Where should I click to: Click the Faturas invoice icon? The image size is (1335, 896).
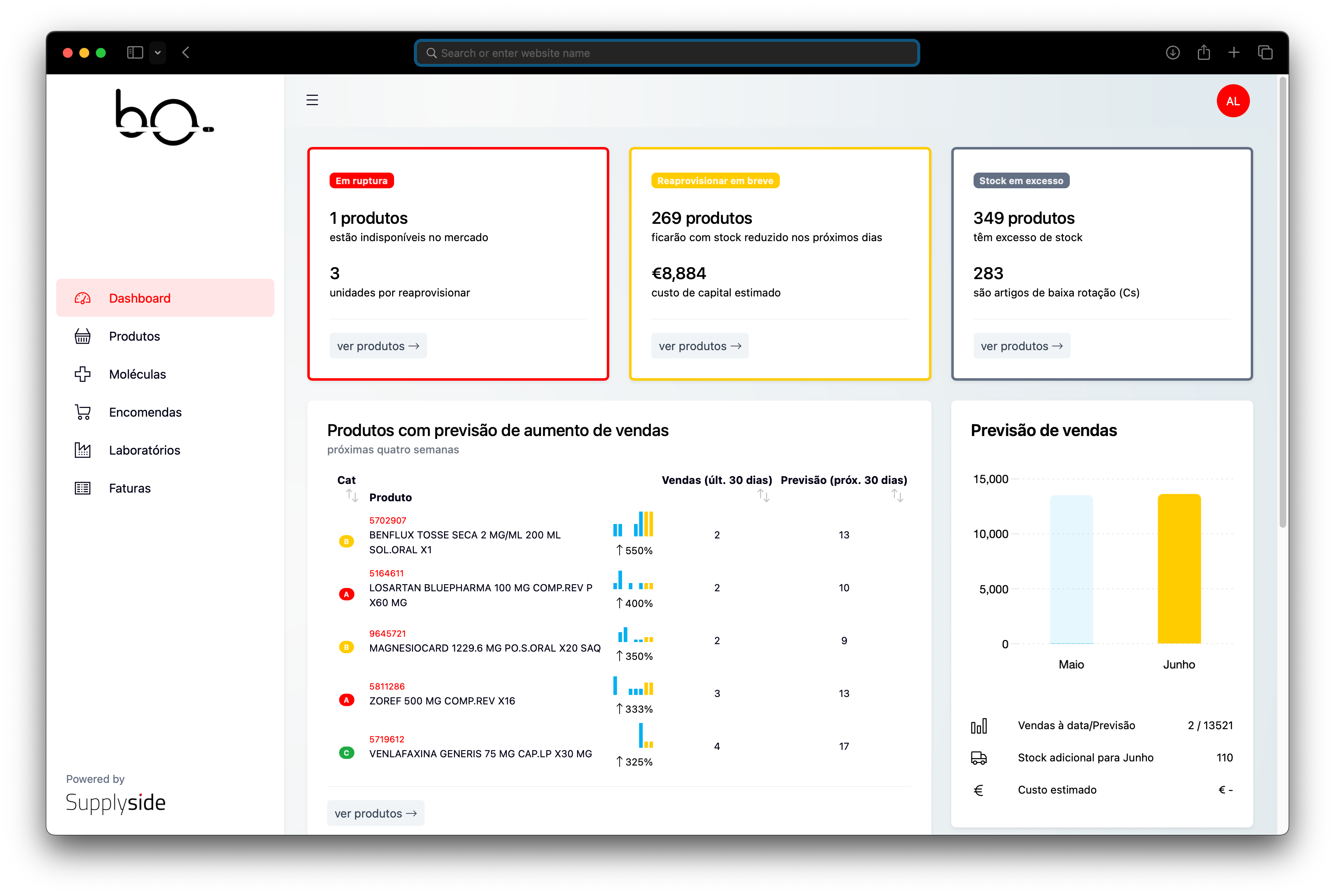pos(83,488)
